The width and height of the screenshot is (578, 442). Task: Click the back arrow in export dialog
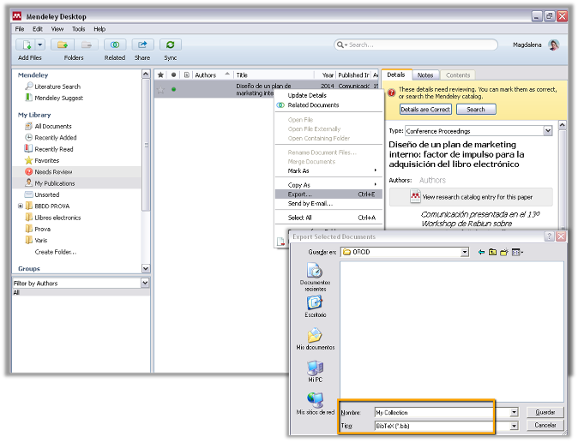click(x=481, y=252)
